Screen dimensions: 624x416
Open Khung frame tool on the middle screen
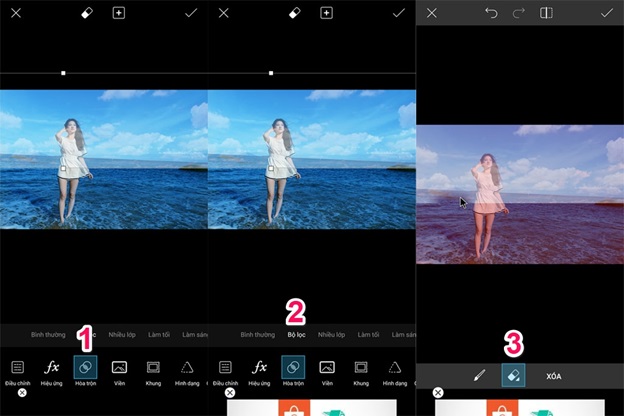pyautogui.click(x=361, y=373)
